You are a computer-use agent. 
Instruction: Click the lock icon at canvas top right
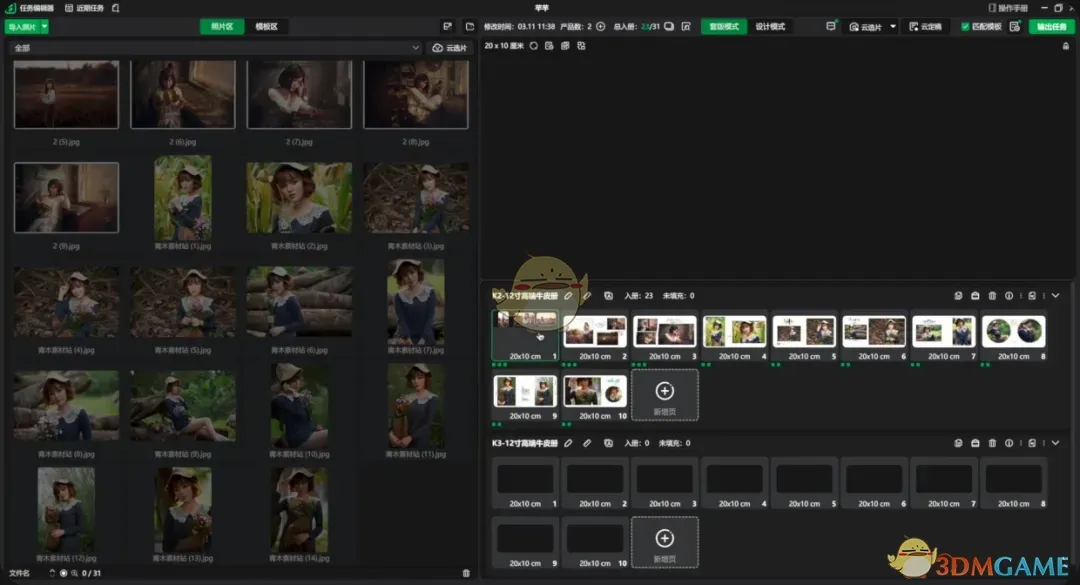pos(1066,46)
